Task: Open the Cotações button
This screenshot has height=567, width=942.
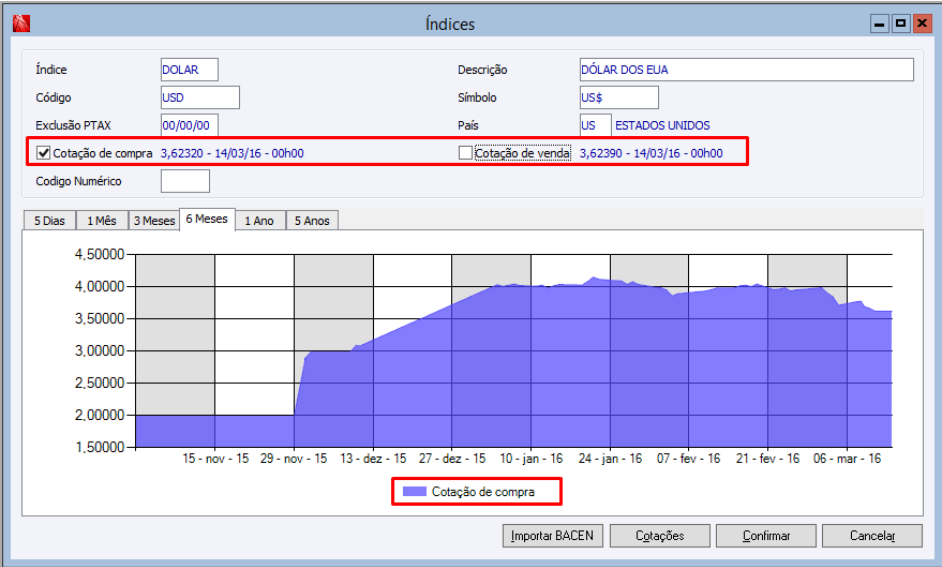Action: pos(660,535)
